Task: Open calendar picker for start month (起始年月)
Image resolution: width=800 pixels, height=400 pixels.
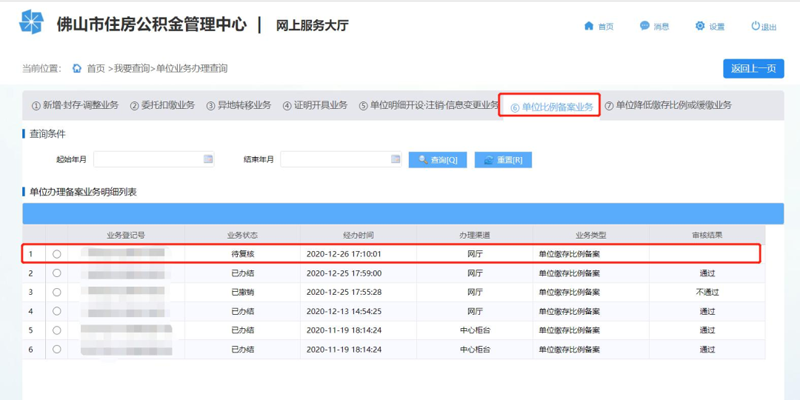Action: [208, 159]
